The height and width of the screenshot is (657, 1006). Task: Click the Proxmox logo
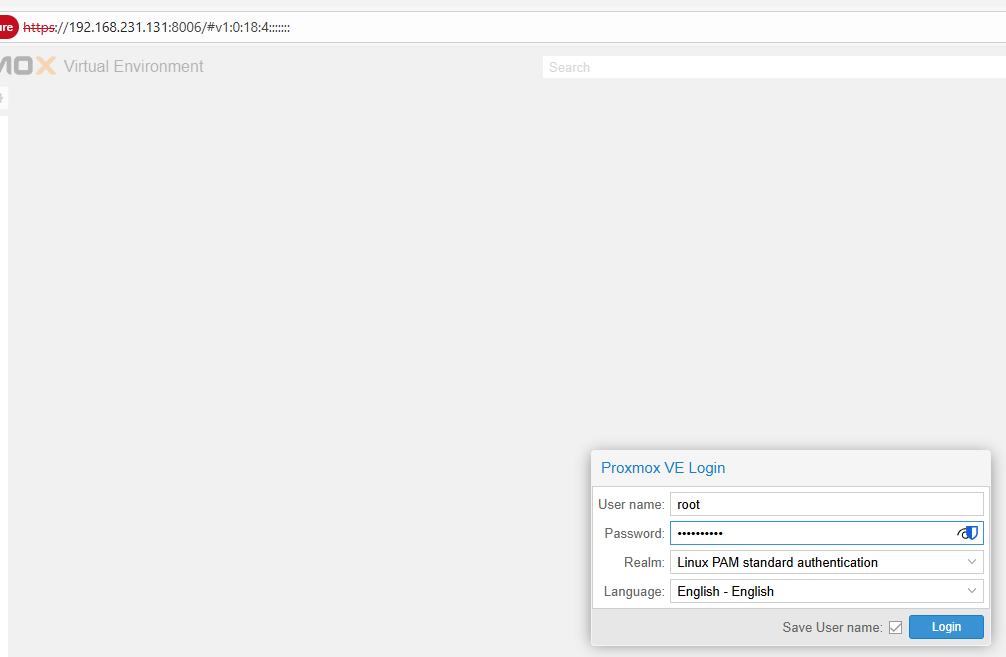28,66
